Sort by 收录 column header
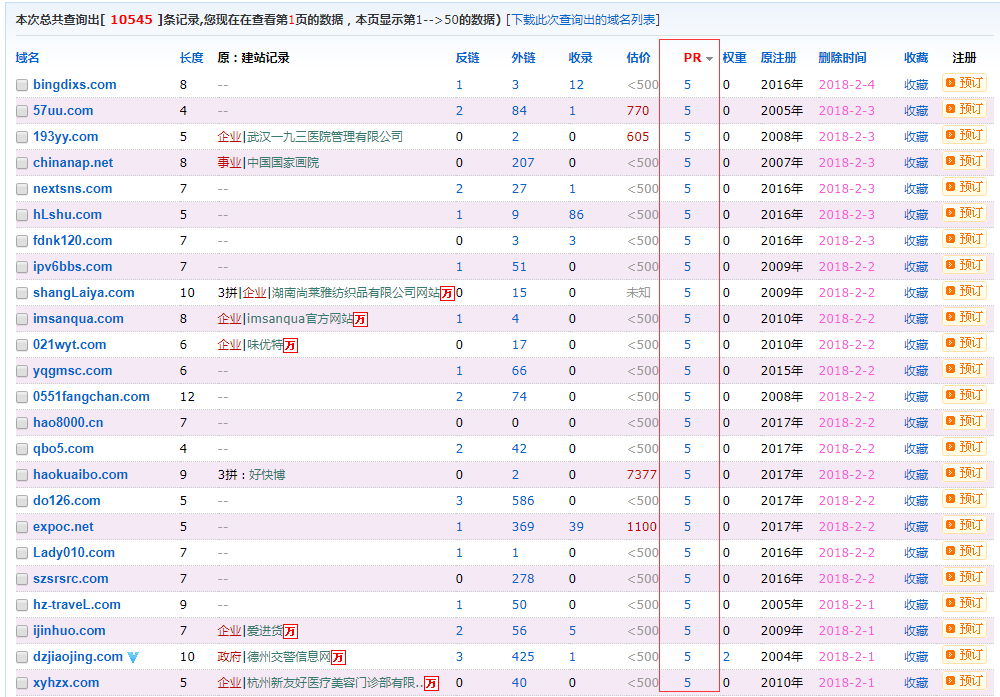The height and width of the screenshot is (697, 1000). [580, 57]
